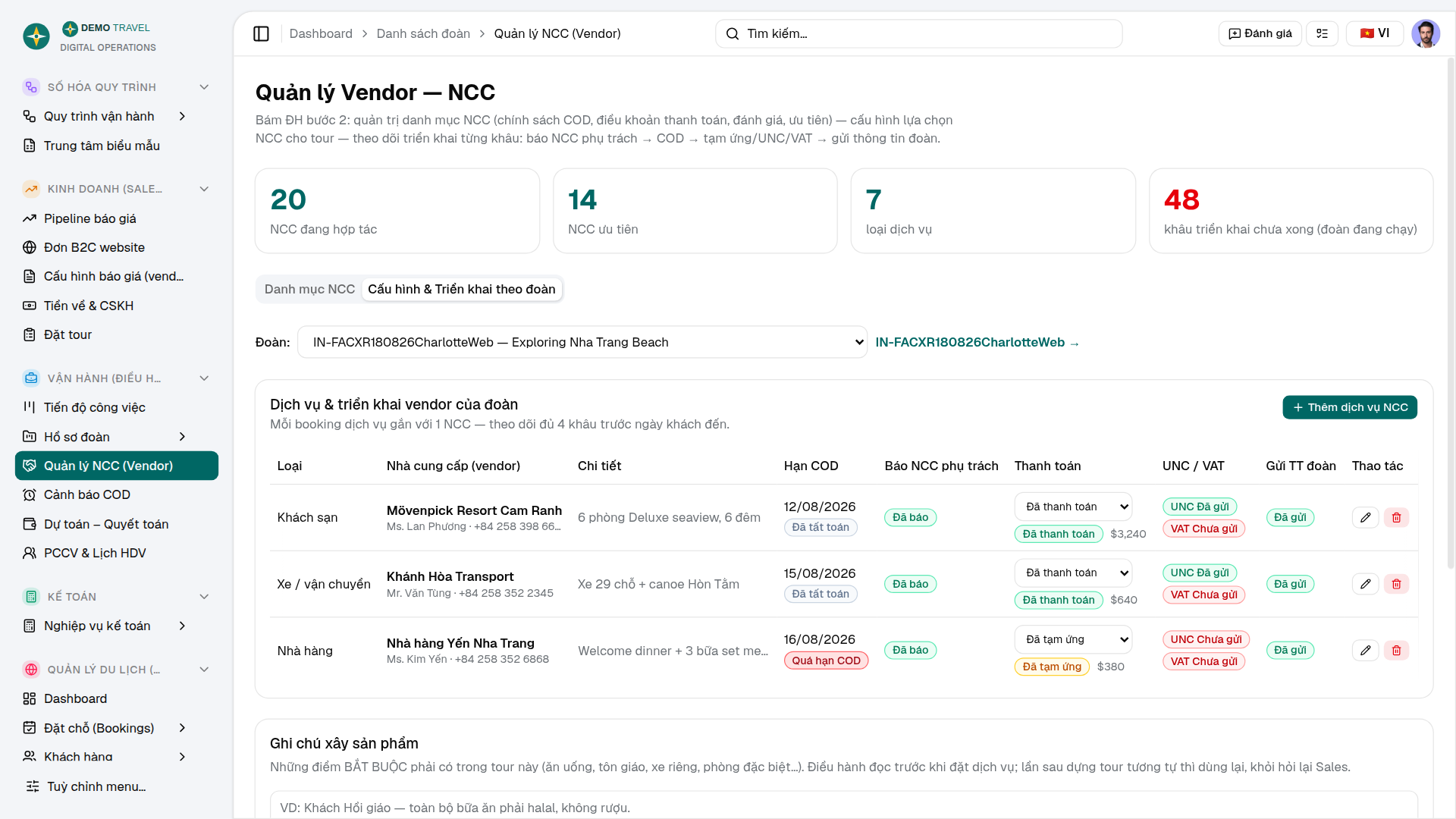Click the Số hóa quy trình section icon
The width and height of the screenshot is (1456, 819).
click(31, 87)
